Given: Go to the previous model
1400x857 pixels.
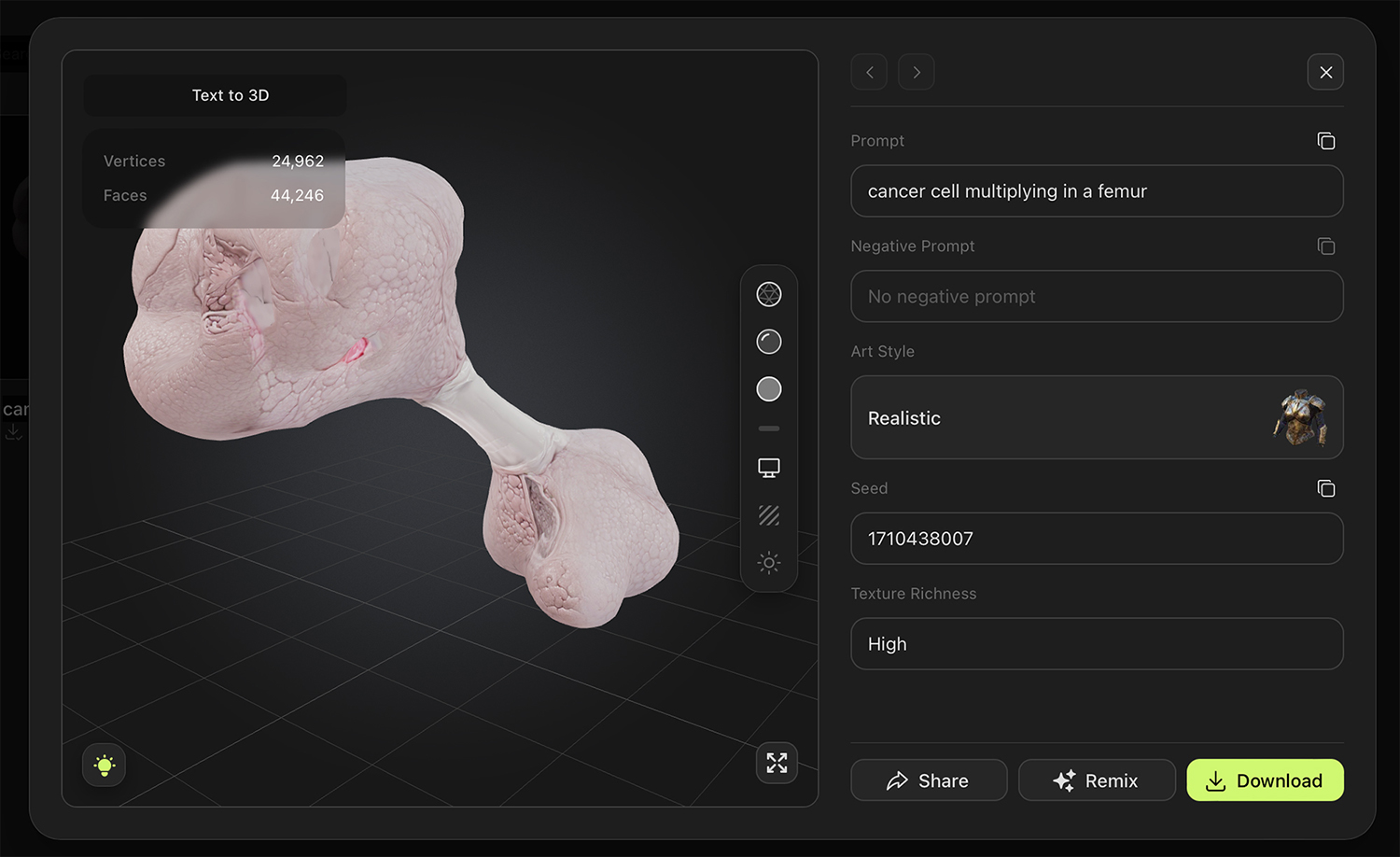Looking at the screenshot, I should coord(869,72).
